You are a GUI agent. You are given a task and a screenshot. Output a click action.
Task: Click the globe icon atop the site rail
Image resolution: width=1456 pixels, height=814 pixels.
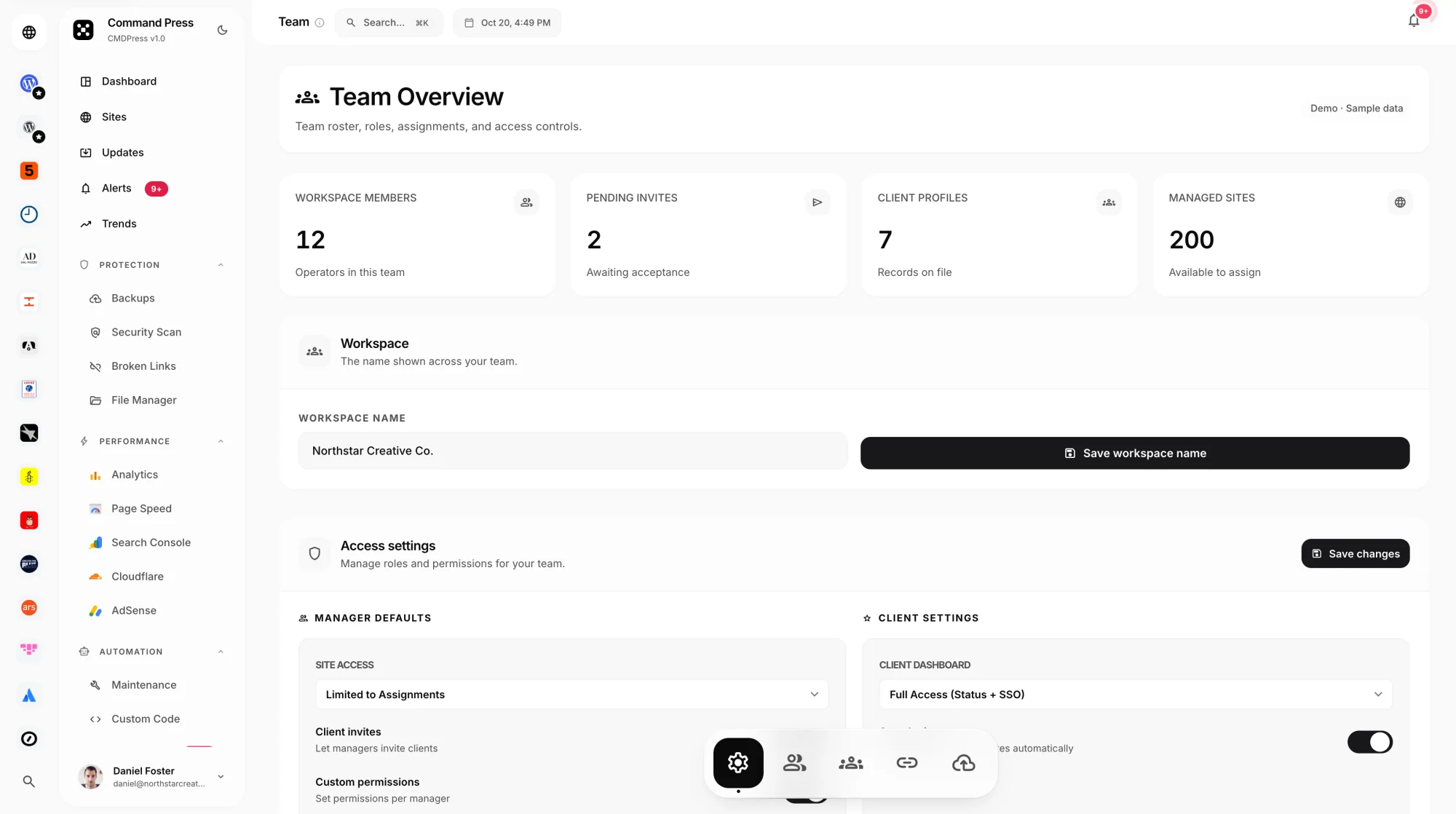(x=29, y=32)
